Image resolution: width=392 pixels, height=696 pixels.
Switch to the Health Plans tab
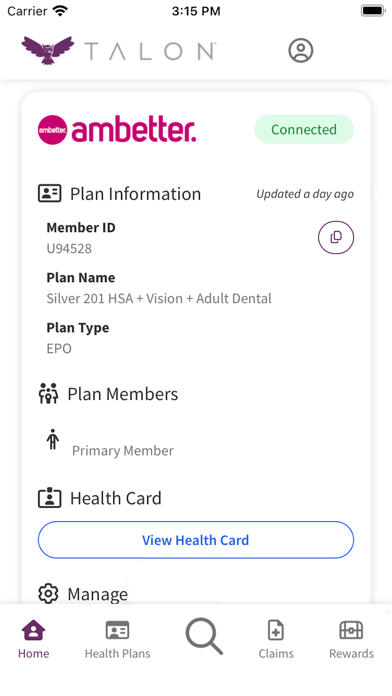point(117,639)
